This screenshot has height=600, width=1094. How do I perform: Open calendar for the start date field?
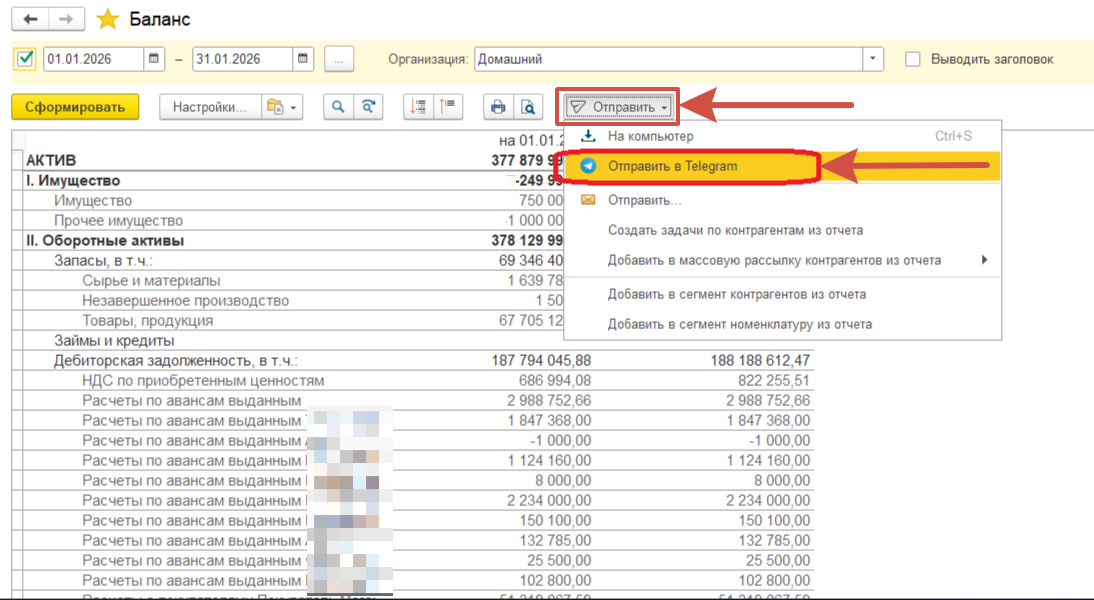pyautogui.click(x=154, y=59)
